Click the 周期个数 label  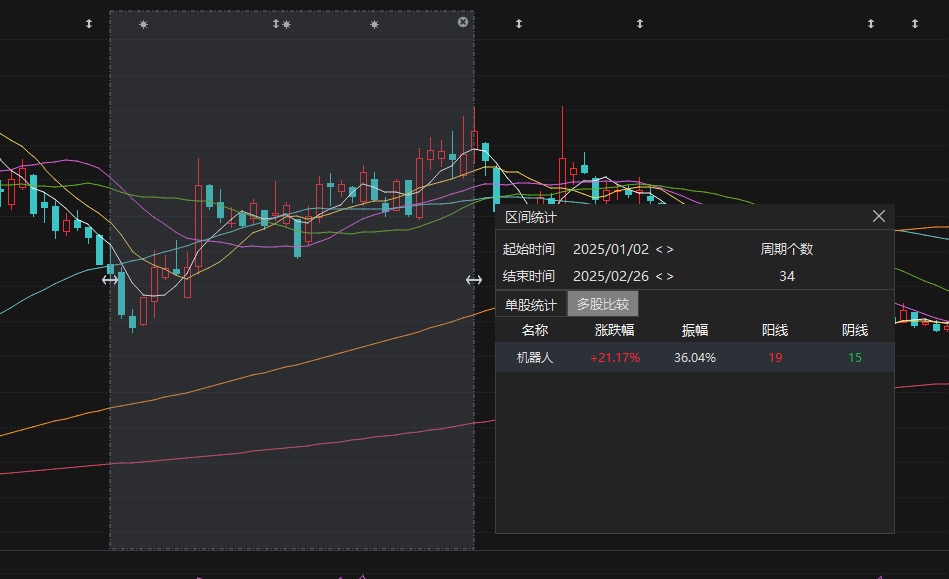click(x=787, y=249)
